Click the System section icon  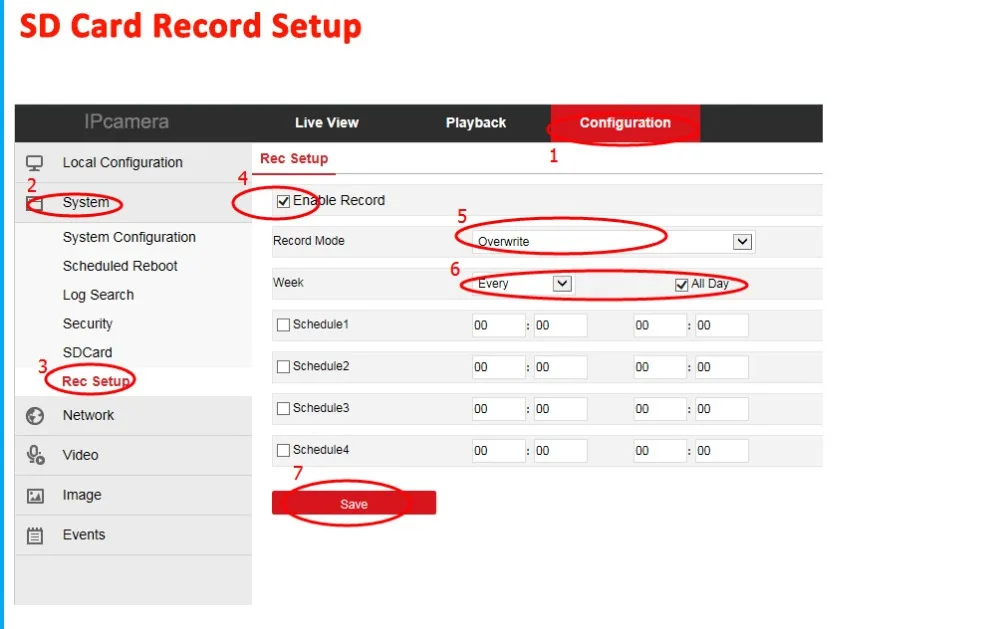[34, 202]
